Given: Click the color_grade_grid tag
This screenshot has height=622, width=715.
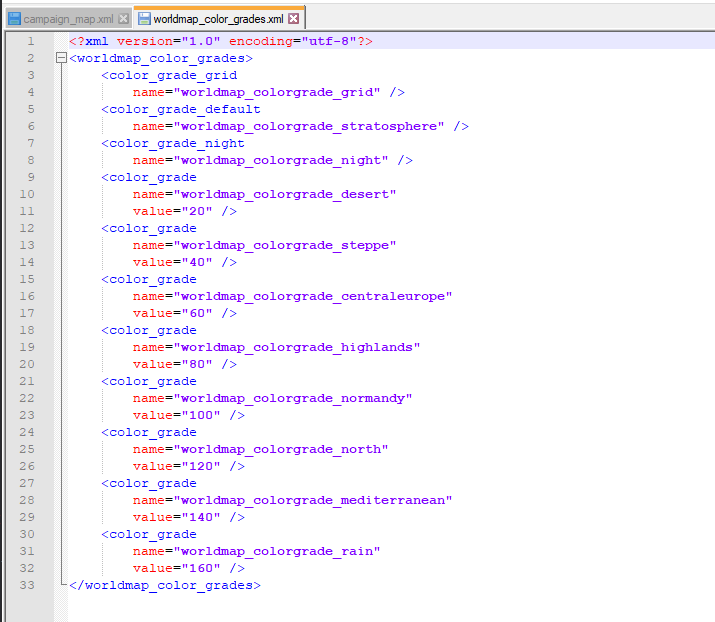Looking at the screenshot, I should click(x=169, y=75).
